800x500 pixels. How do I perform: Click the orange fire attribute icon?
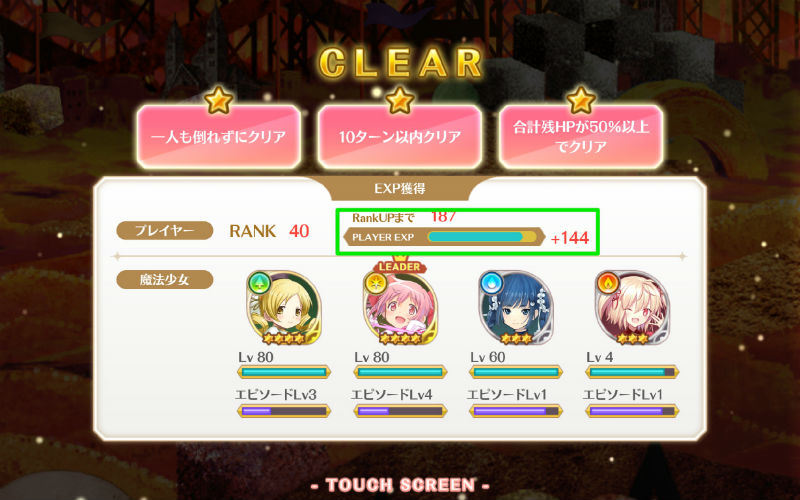(x=608, y=283)
